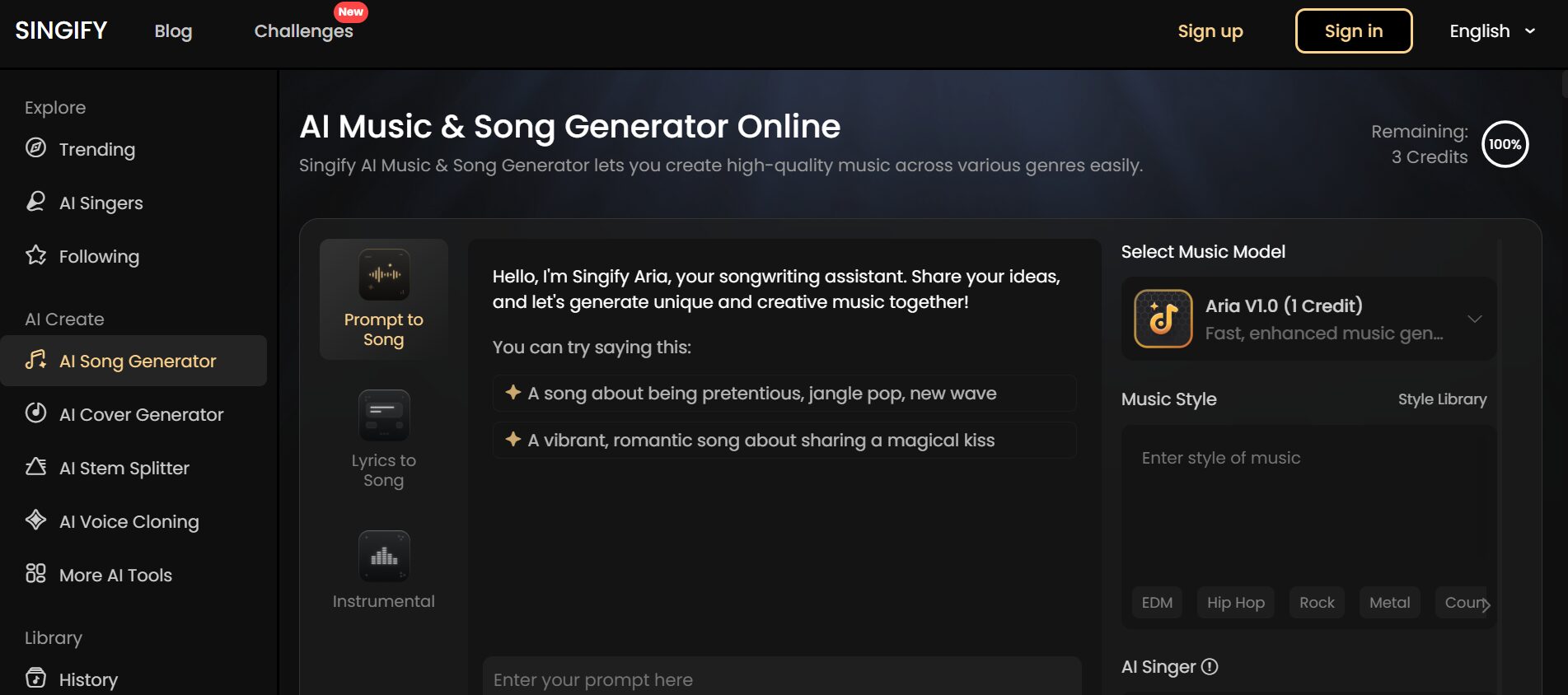
Task: Pick the Rock style tag
Action: click(1317, 603)
